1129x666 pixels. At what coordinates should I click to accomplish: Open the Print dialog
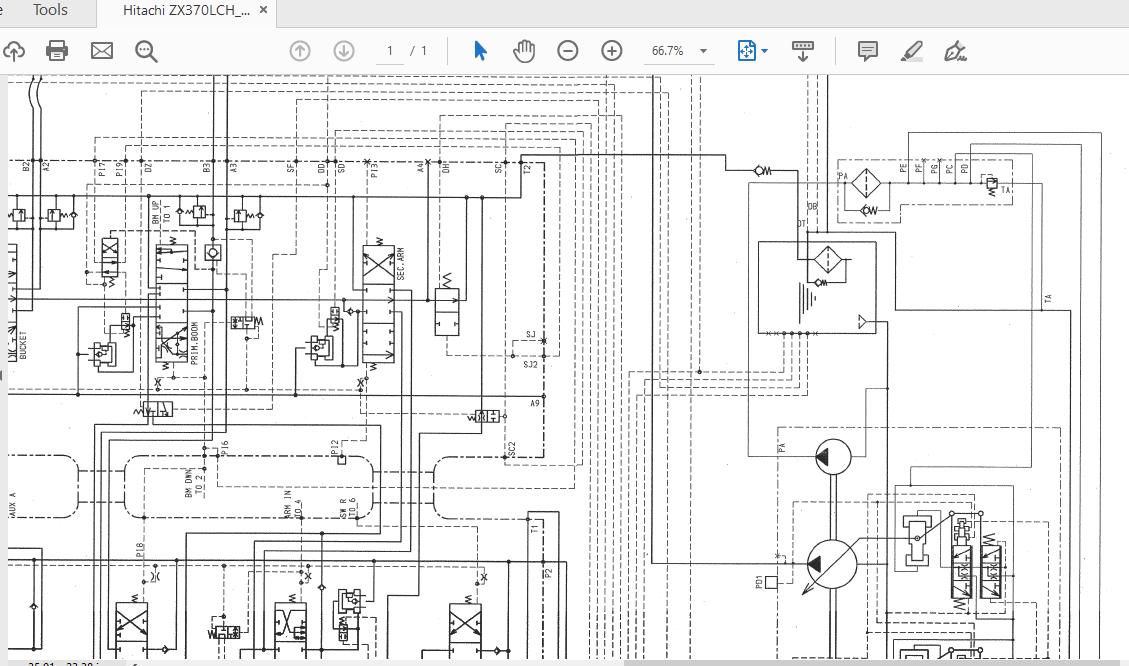[x=57, y=50]
